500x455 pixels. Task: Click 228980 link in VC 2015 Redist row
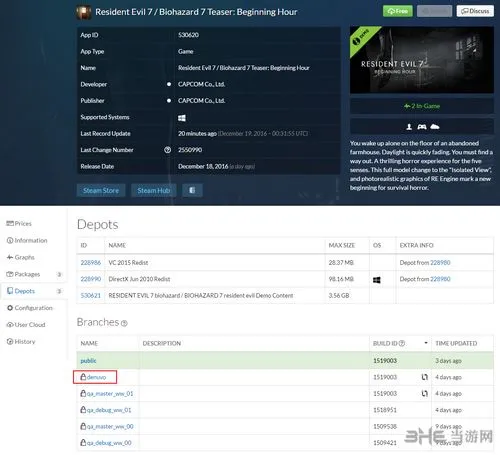pos(440,263)
